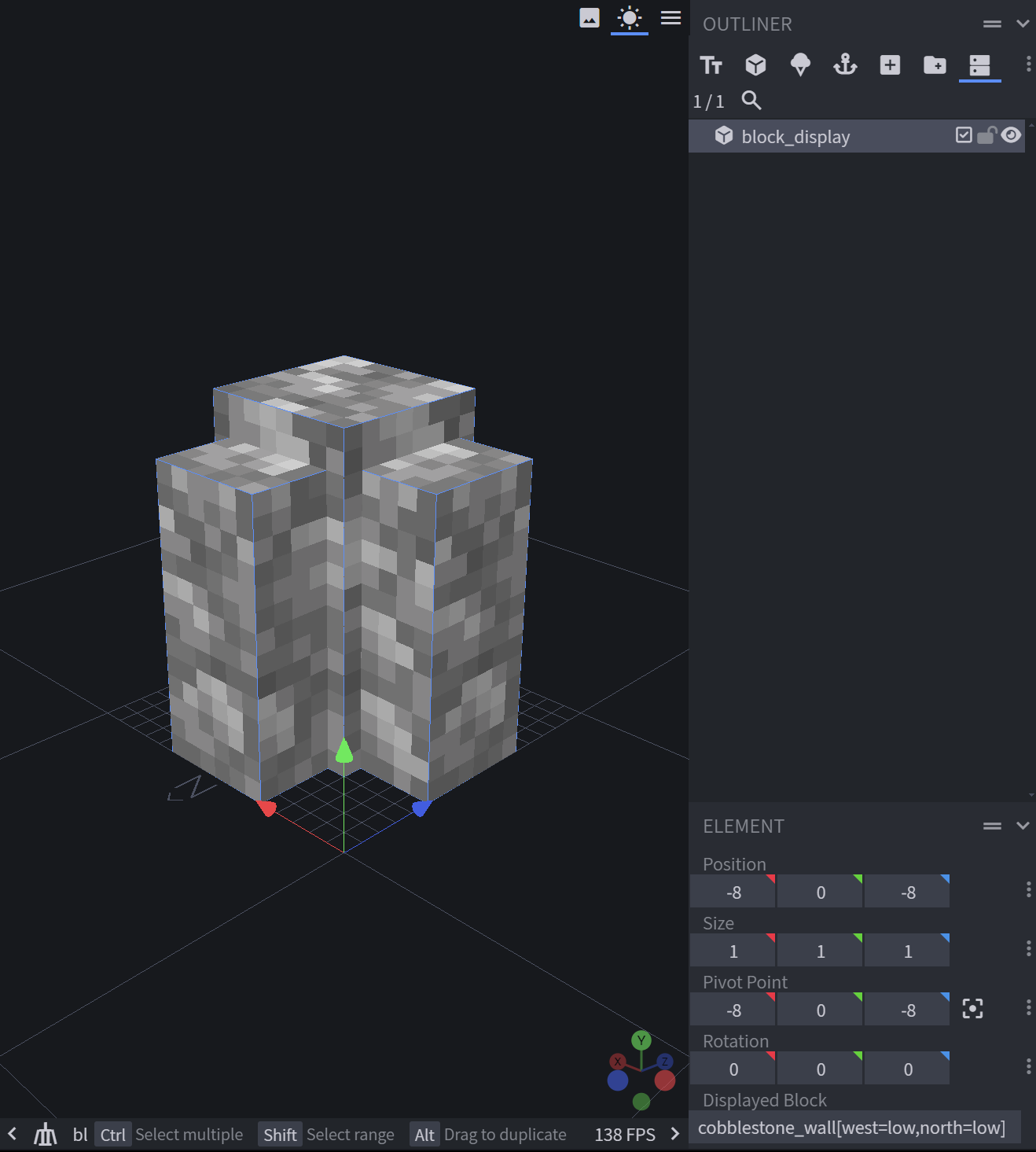Edit Position X field

point(733,892)
